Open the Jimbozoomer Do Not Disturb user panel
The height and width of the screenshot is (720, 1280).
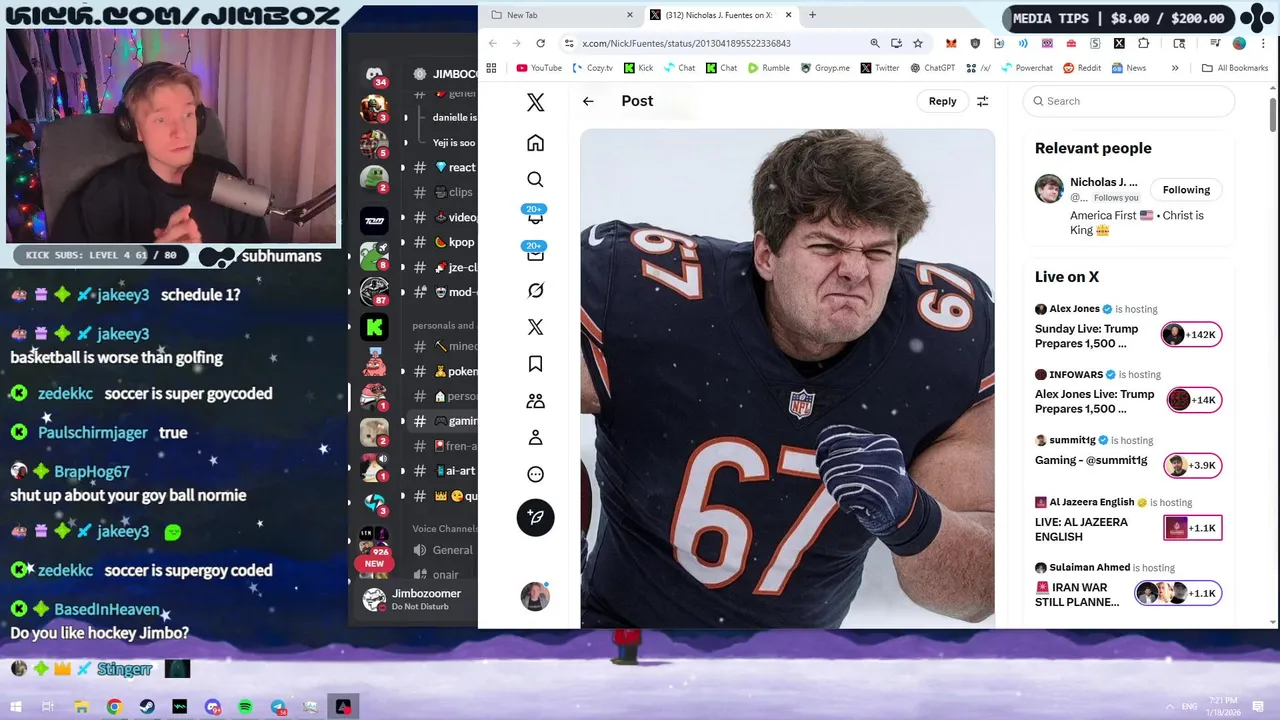point(418,599)
